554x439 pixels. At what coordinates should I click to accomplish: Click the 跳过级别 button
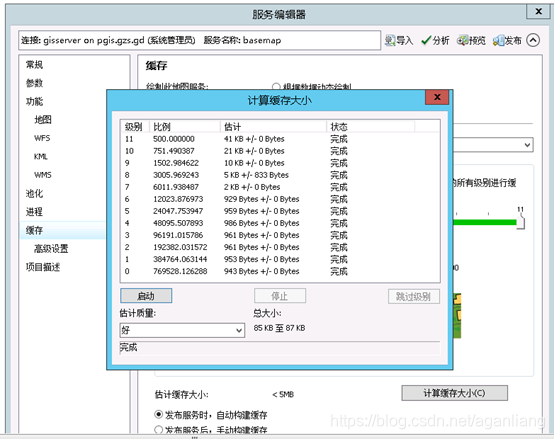(414, 296)
